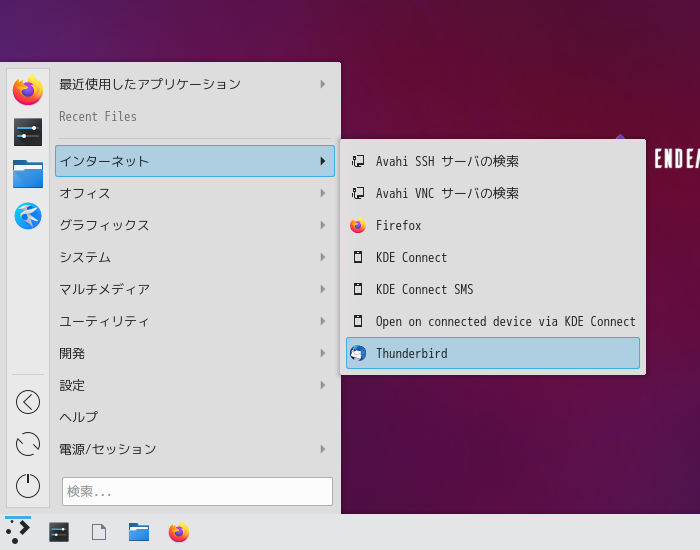Expand the 最近使用したアプリケーション submenu arrow
This screenshot has width=700, height=550.
pos(322,84)
